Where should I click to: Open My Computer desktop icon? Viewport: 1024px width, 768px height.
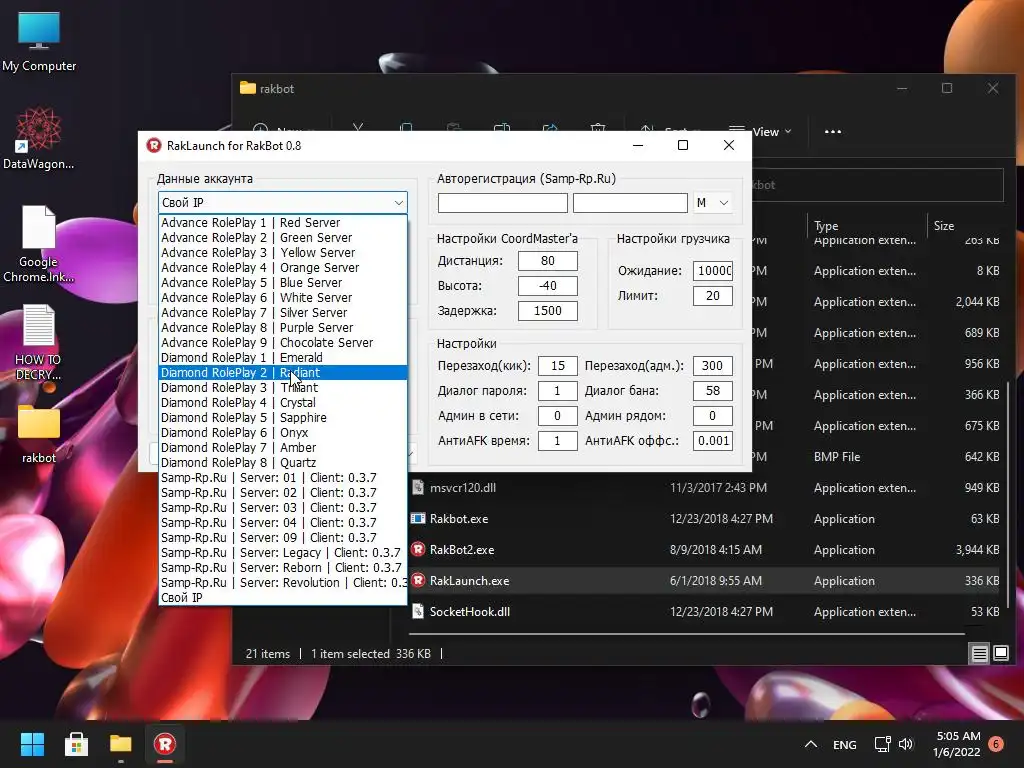(39, 40)
